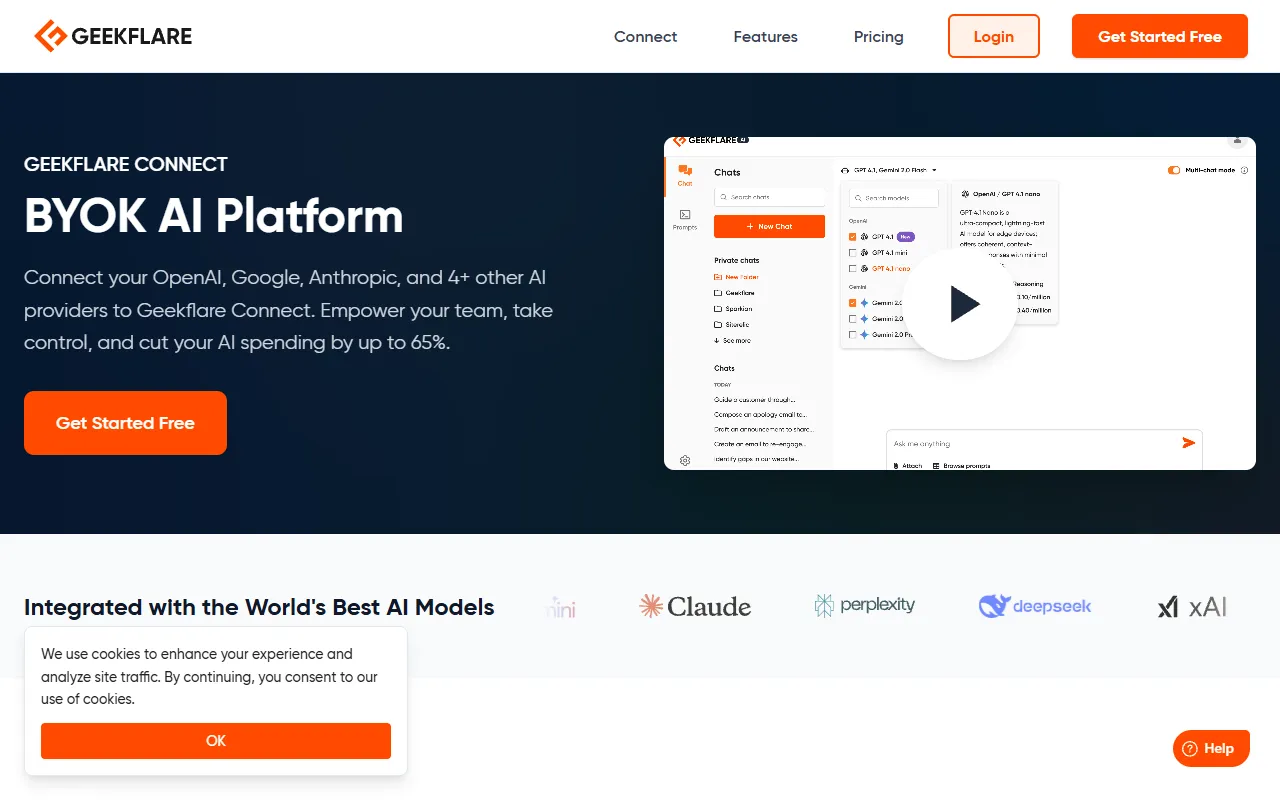The width and height of the screenshot is (1280, 800).
Task: Click the settings gear in preview sidebar
Action: pos(685,461)
